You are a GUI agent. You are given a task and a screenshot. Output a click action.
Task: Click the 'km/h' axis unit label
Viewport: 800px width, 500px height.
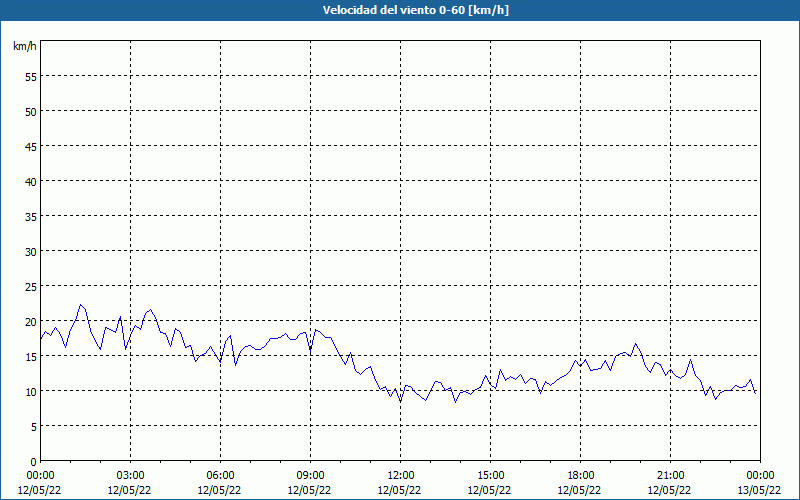(24, 46)
